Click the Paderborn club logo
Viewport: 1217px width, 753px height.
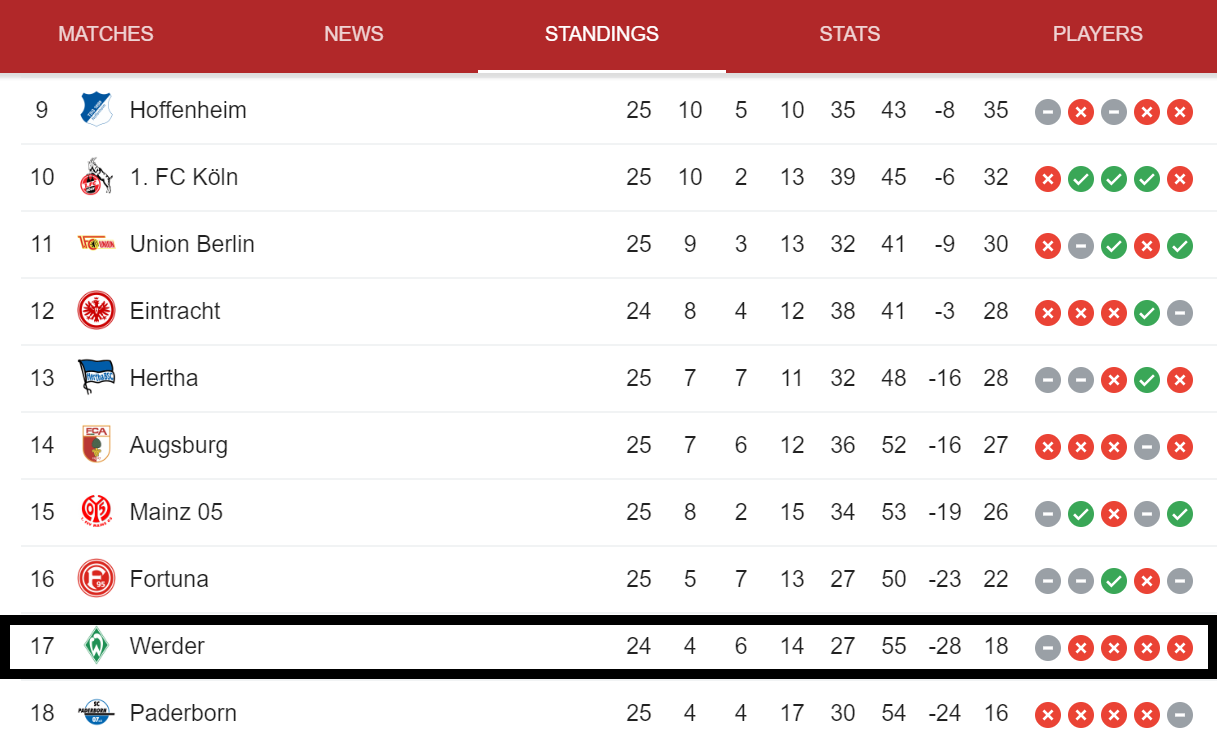96,713
